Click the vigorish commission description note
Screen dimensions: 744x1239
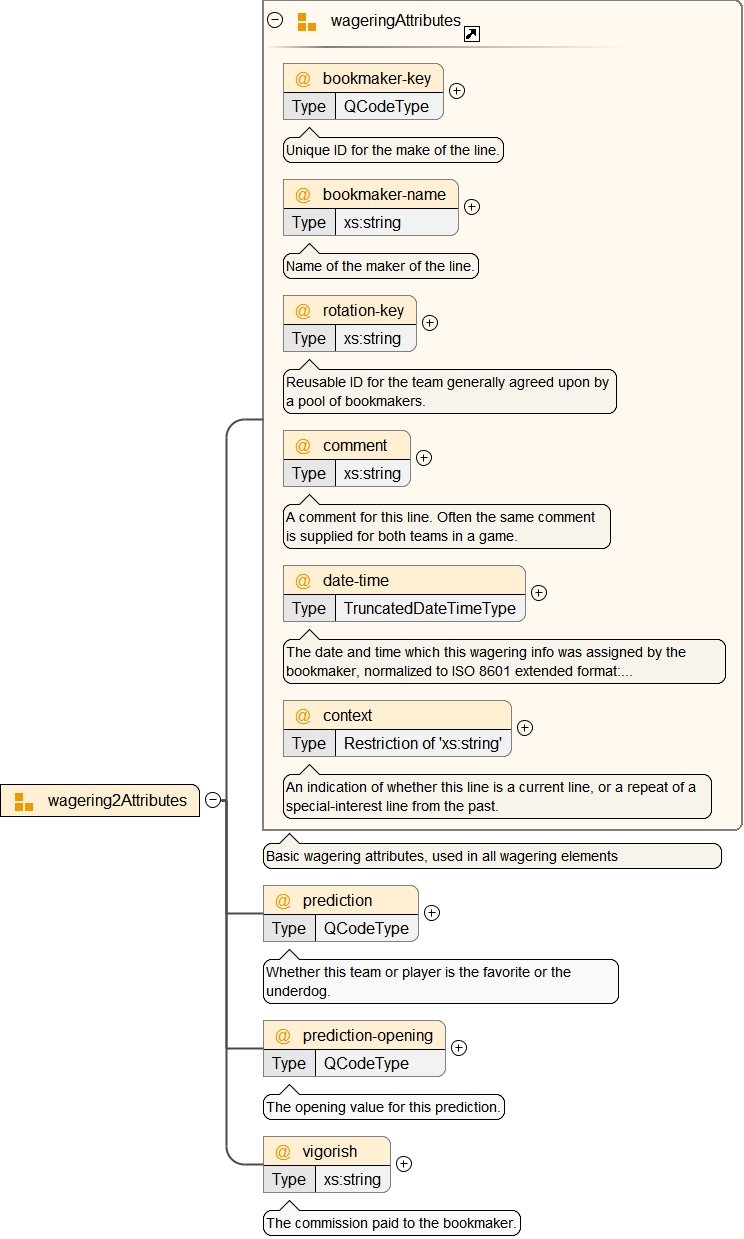tap(391, 1222)
